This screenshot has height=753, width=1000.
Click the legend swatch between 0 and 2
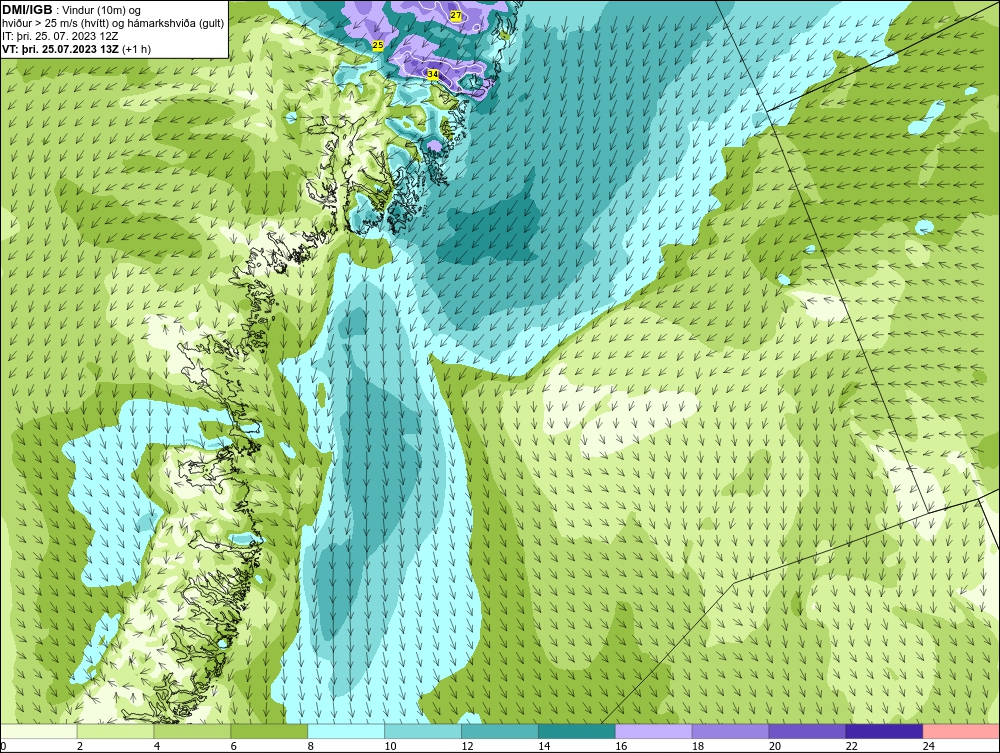click(38, 731)
